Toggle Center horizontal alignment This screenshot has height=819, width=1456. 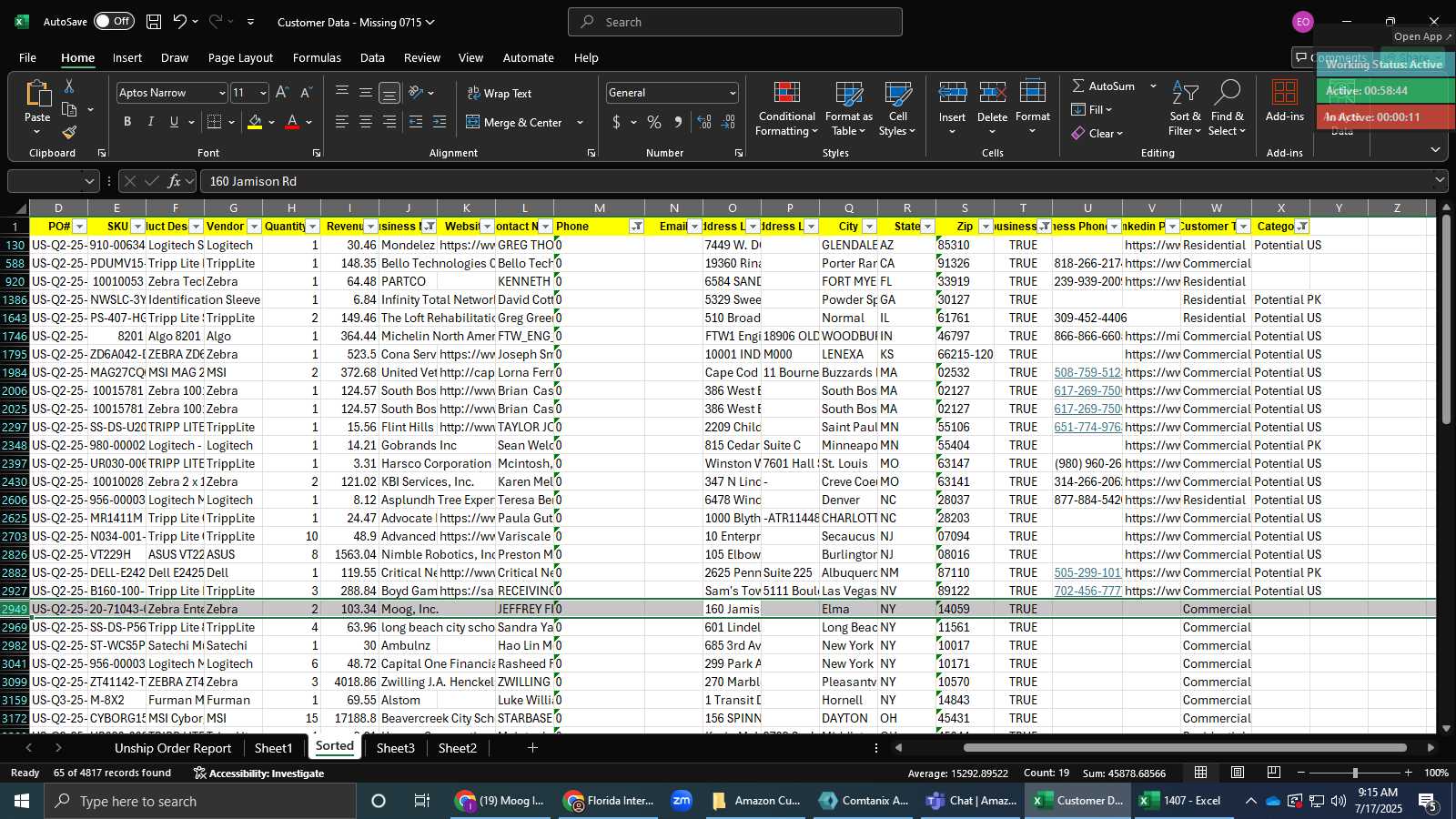click(366, 122)
